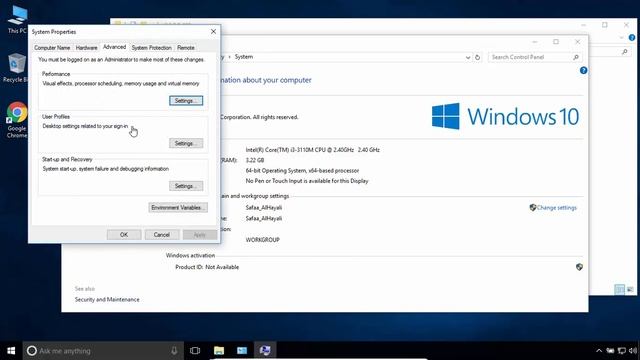Click the Ask me anything search box
The image size is (640, 360).
pyautogui.click(x=103, y=351)
